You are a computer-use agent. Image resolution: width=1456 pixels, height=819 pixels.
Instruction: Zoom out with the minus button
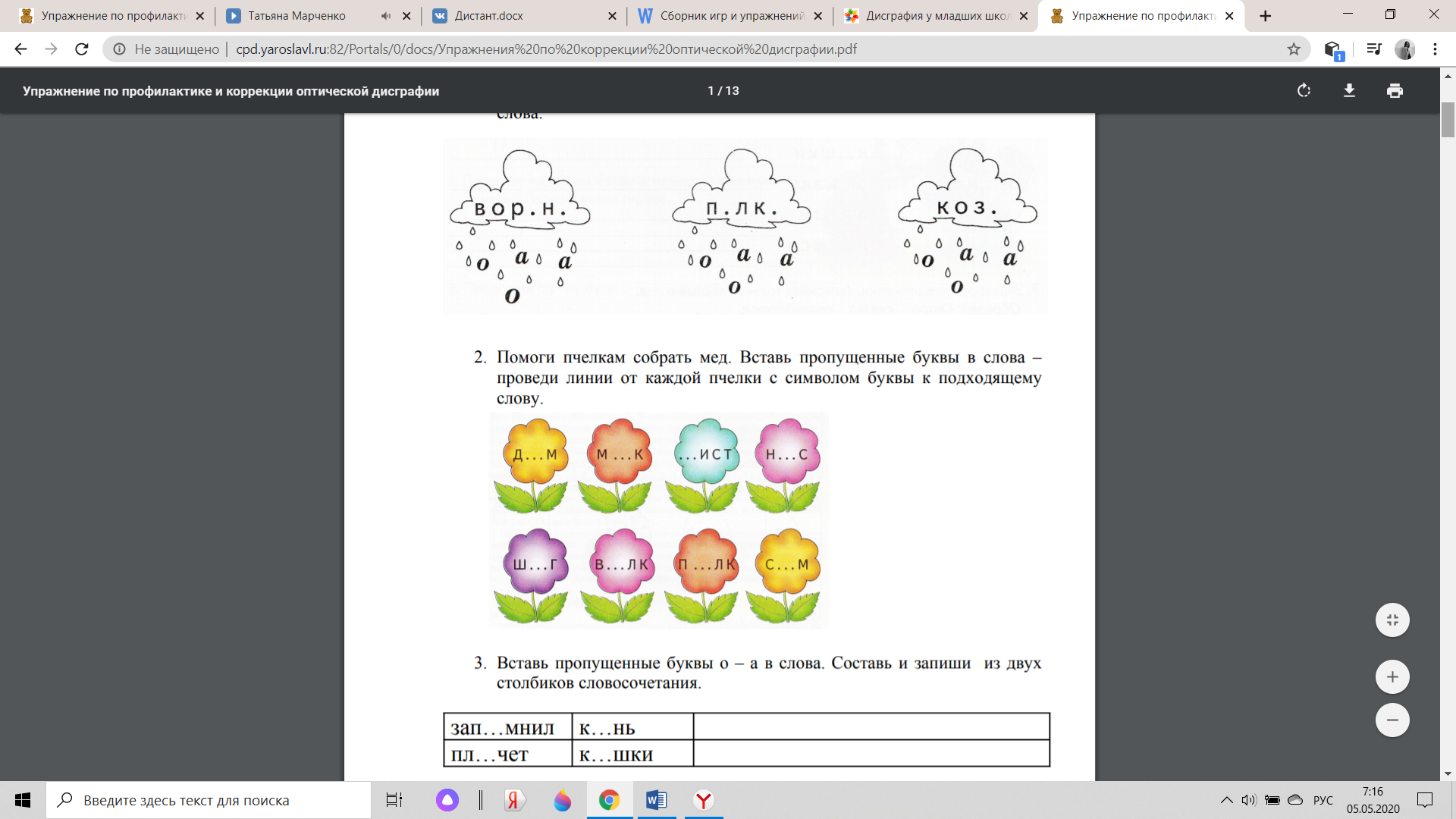(1392, 720)
